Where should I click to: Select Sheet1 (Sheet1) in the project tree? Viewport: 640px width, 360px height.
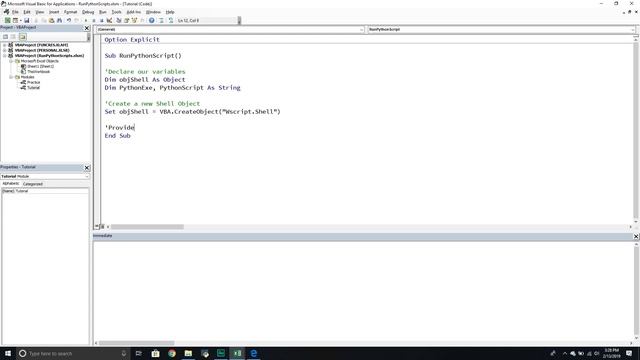tap(40, 66)
